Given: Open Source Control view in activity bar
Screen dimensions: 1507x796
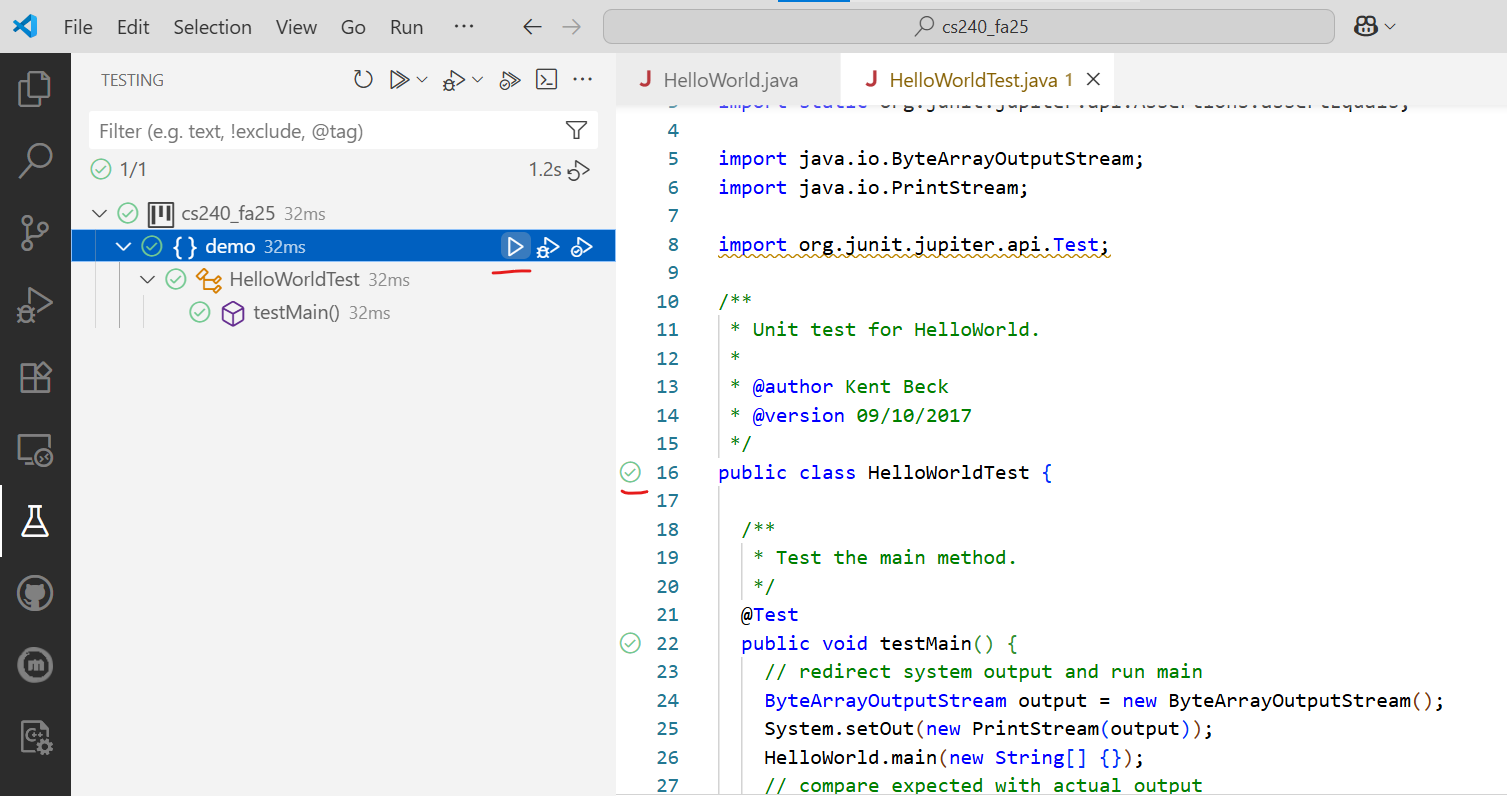Looking at the screenshot, I should click(x=35, y=233).
